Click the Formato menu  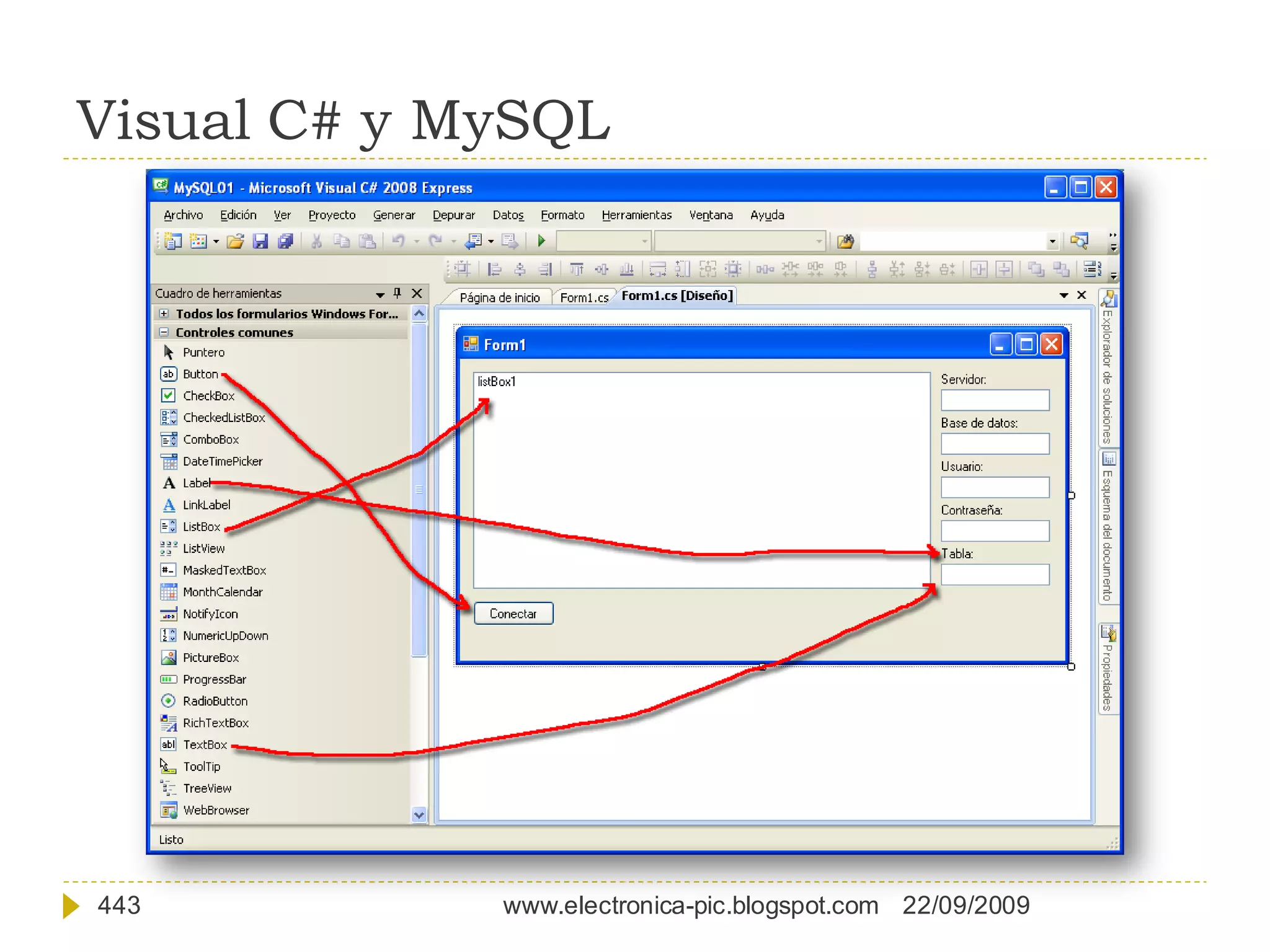point(562,215)
